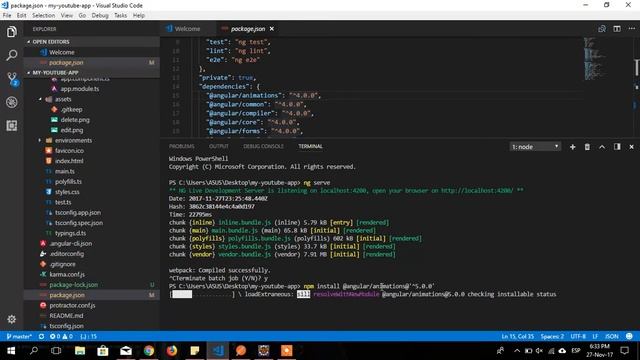Create a new terminal with the plus icon
This screenshot has width=640, height=360.
573,147
